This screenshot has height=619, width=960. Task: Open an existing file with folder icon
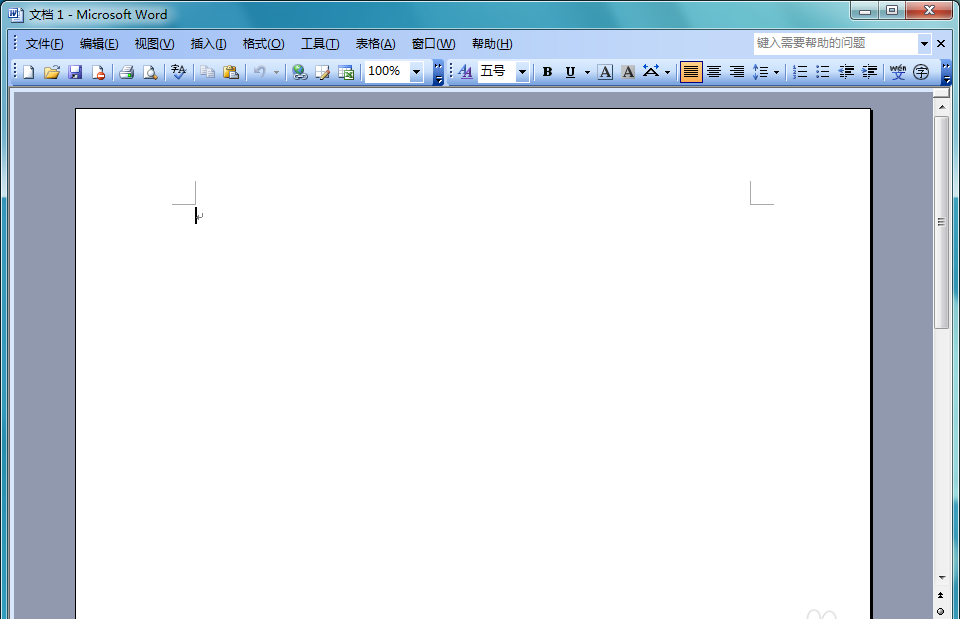tap(51, 72)
